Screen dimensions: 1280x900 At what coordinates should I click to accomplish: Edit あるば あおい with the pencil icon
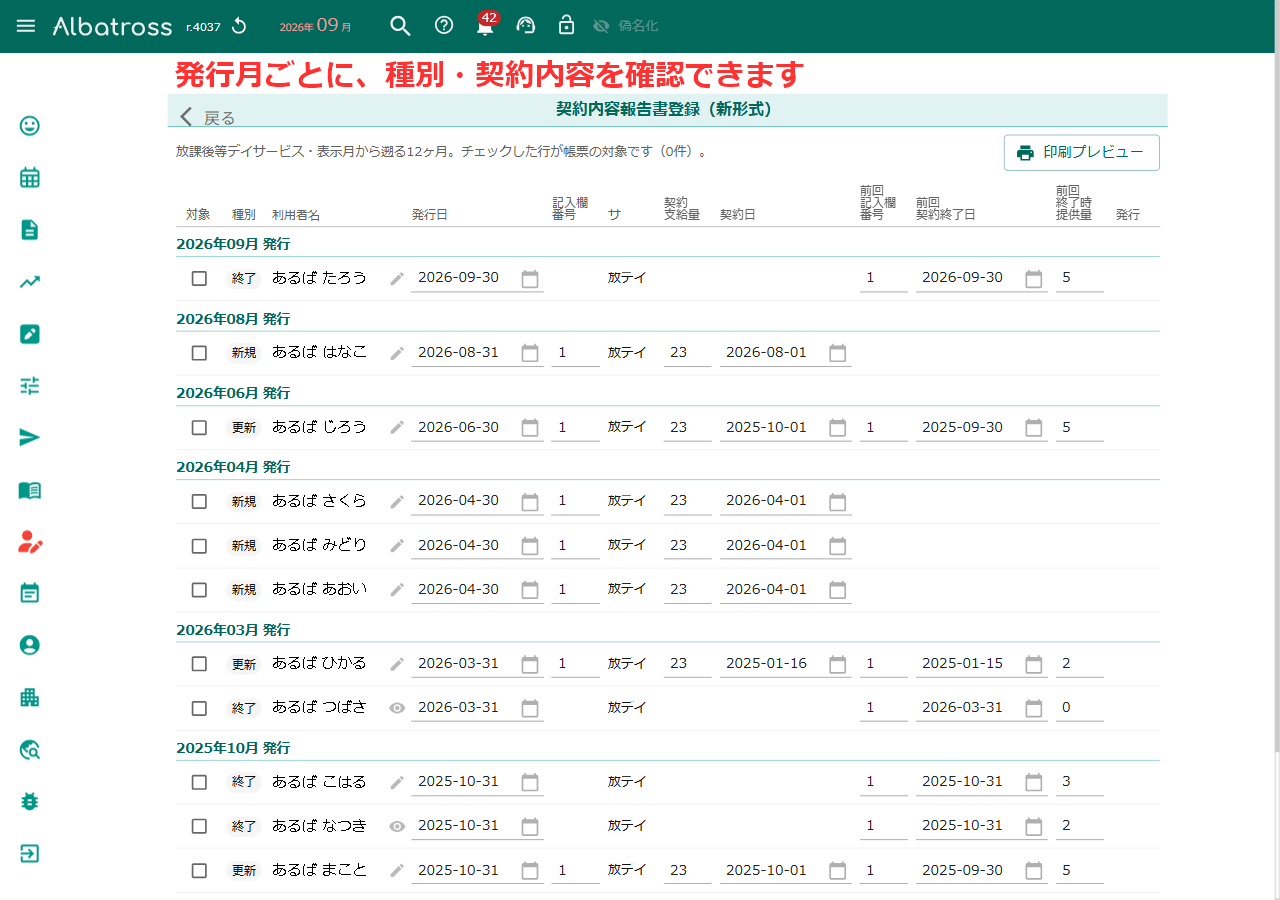397,590
